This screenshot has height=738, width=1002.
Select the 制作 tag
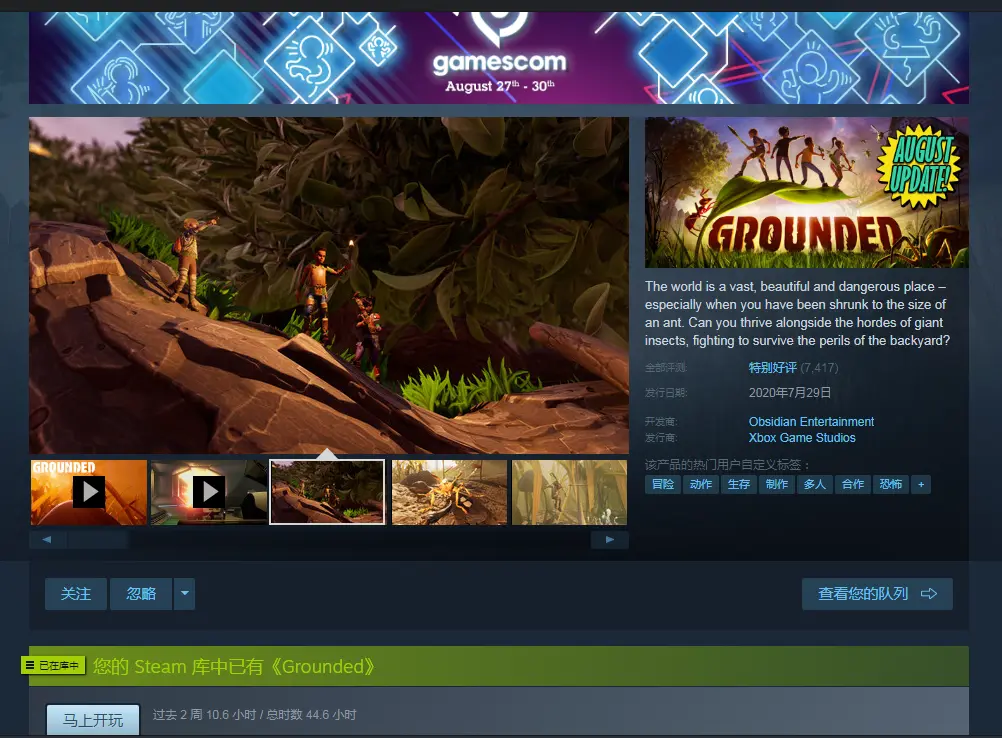pyautogui.click(x=776, y=484)
